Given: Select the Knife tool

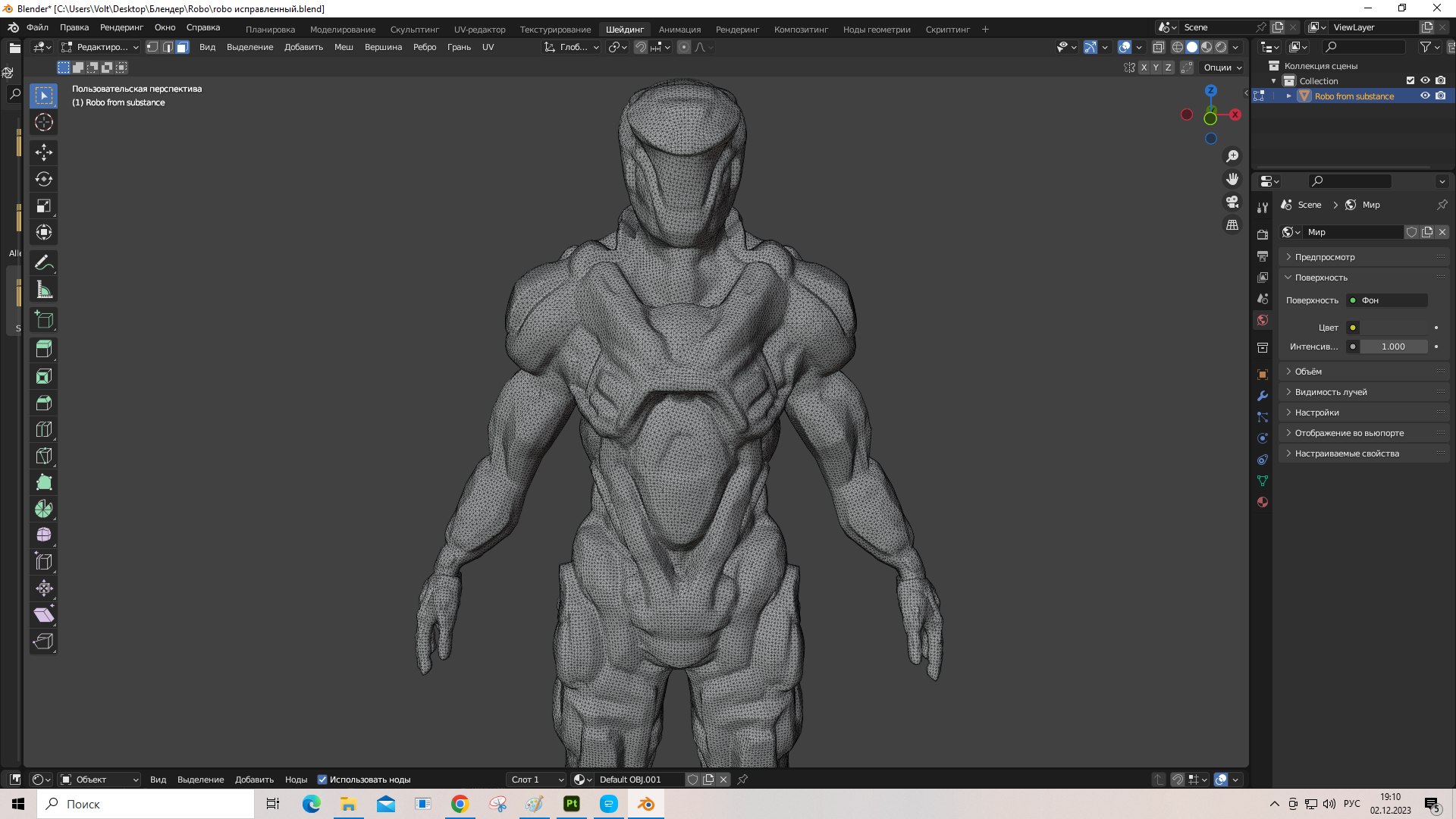Looking at the screenshot, I should [44, 456].
